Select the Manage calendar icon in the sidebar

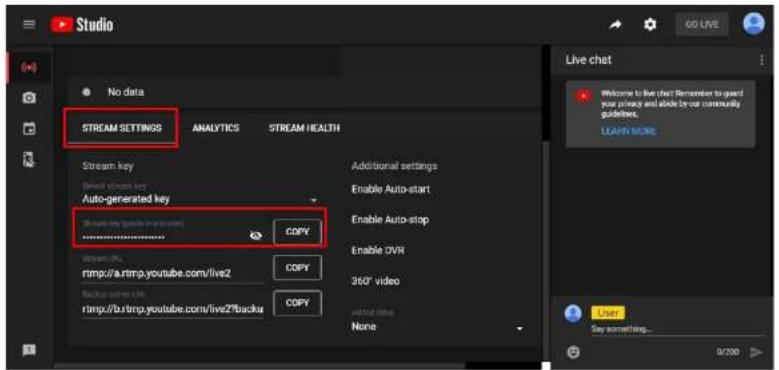click(29, 129)
